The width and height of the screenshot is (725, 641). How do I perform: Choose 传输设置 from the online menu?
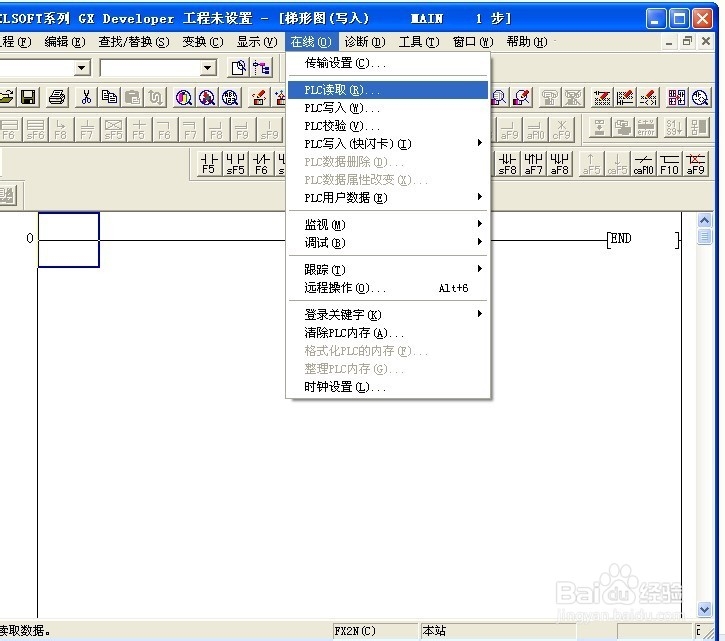point(388,63)
